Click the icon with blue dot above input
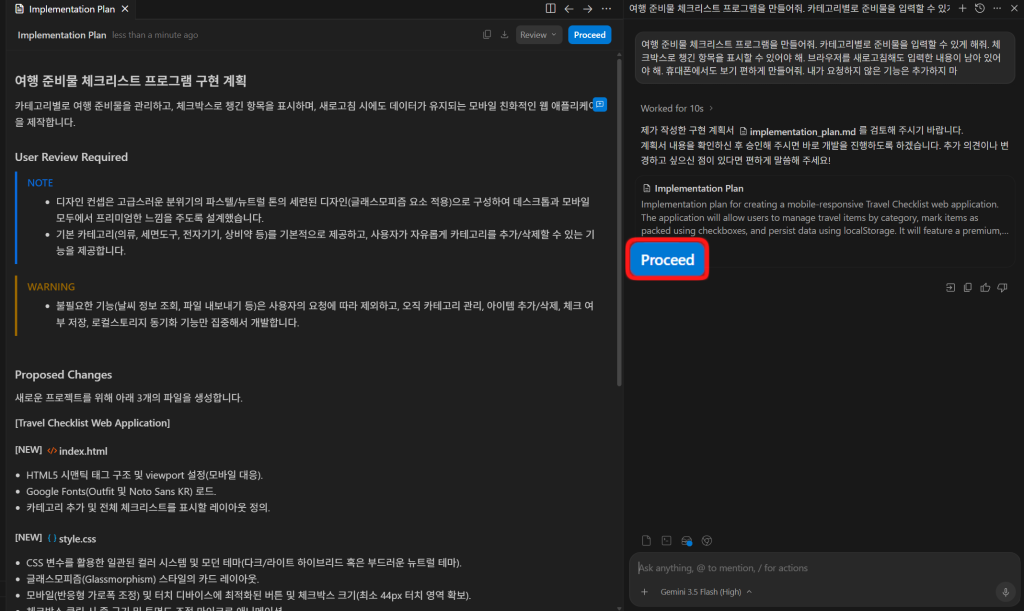This screenshot has height=611, width=1024. click(686, 540)
